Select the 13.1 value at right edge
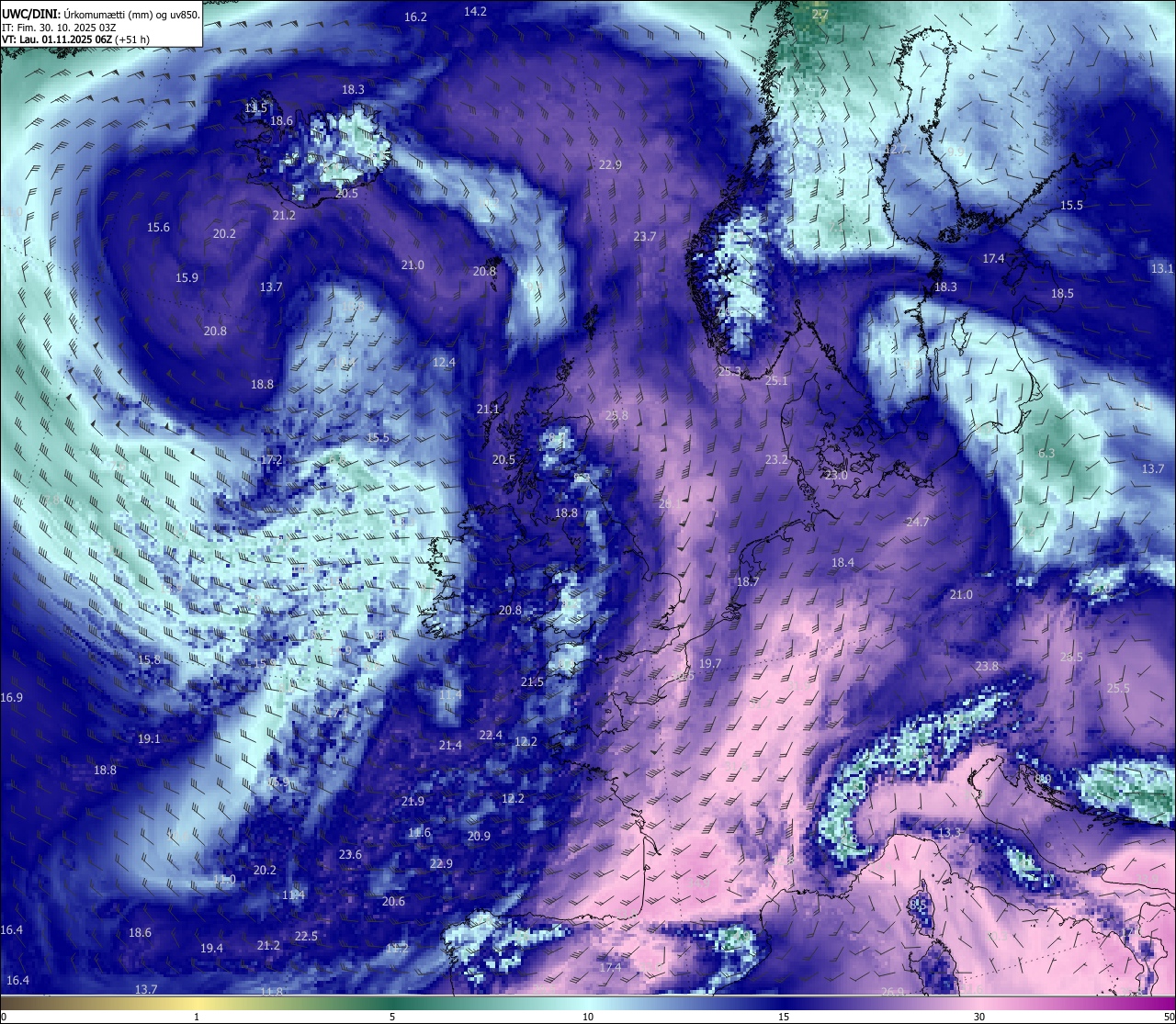The height and width of the screenshot is (1024, 1176). pyautogui.click(x=1162, y=268)
